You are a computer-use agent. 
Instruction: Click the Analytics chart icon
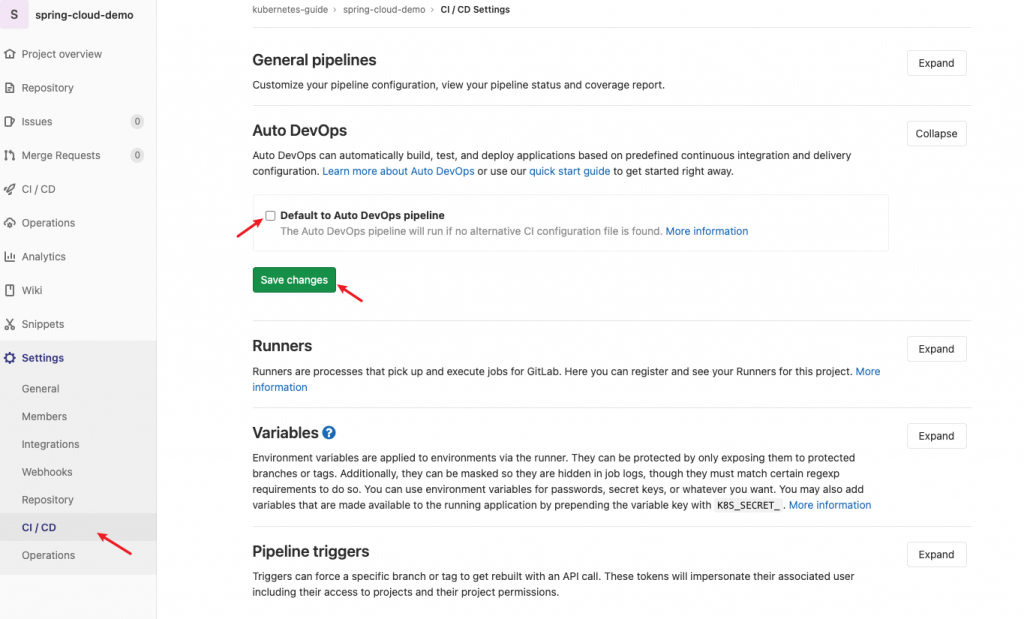pos(10,257)
